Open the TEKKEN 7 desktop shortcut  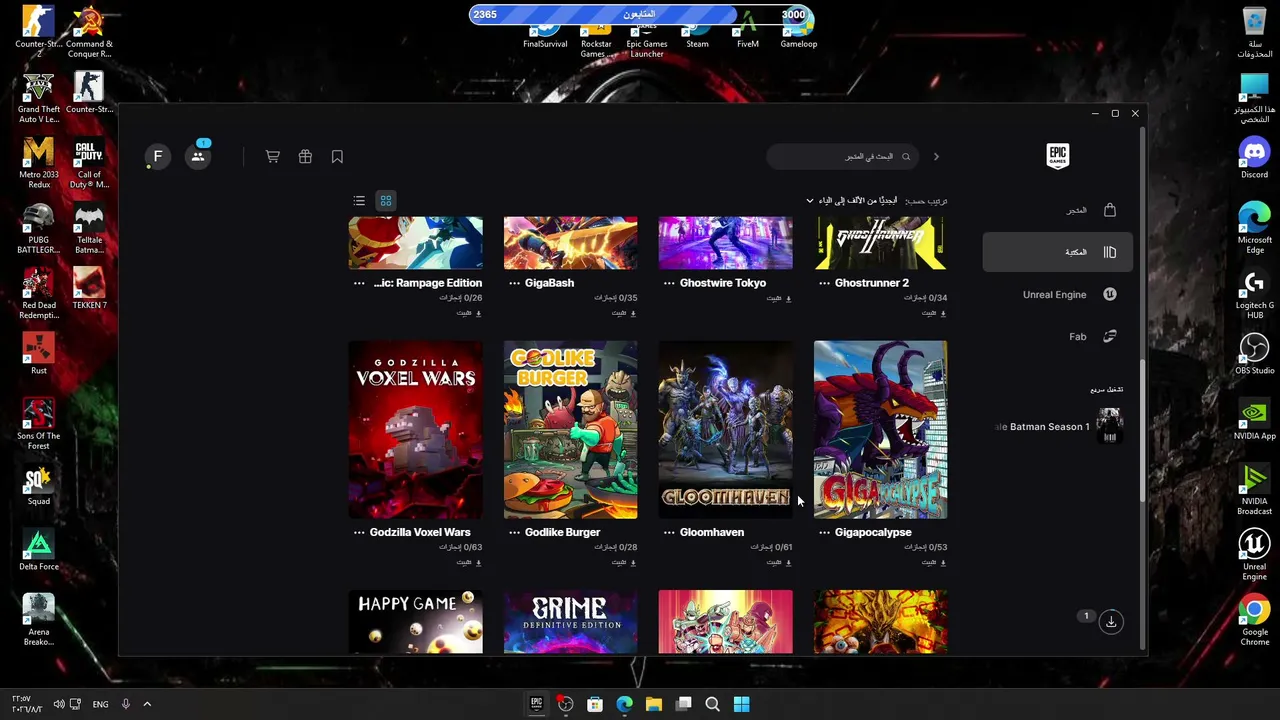pos(89,289)
